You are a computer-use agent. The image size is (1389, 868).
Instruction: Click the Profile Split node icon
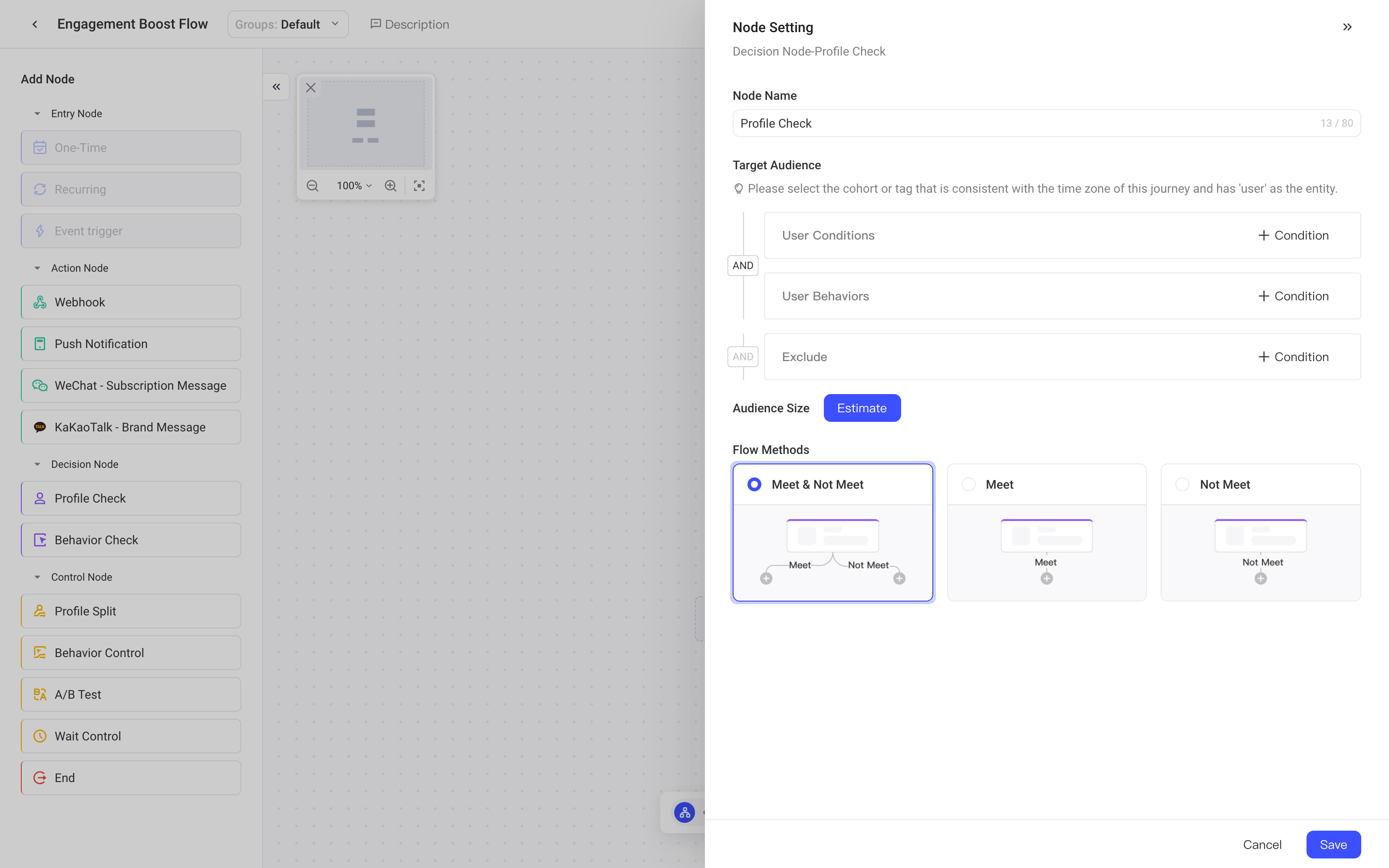pyautogui.click(x=39, y=611)
